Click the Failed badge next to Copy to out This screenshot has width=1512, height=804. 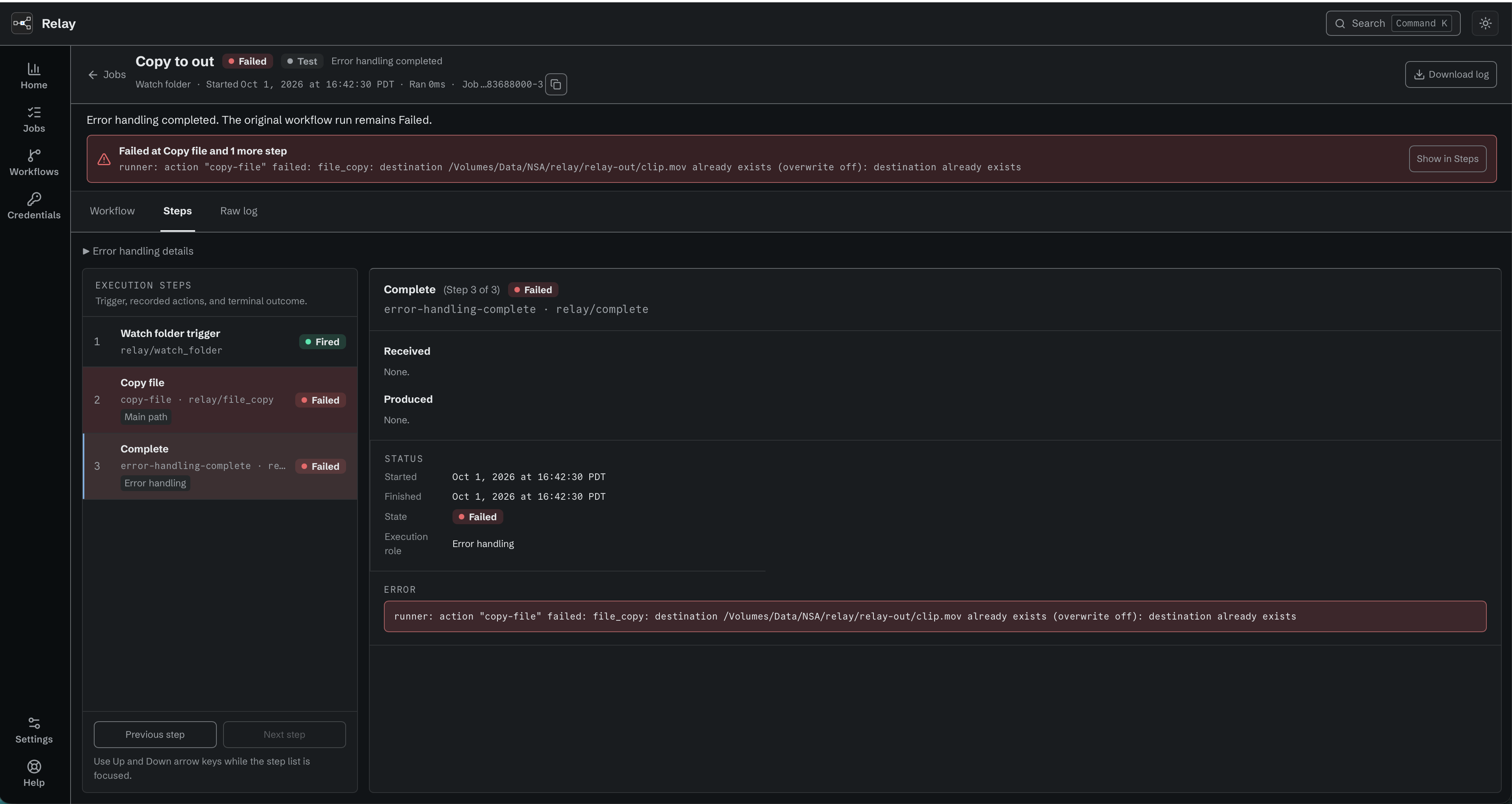[247, 61]
